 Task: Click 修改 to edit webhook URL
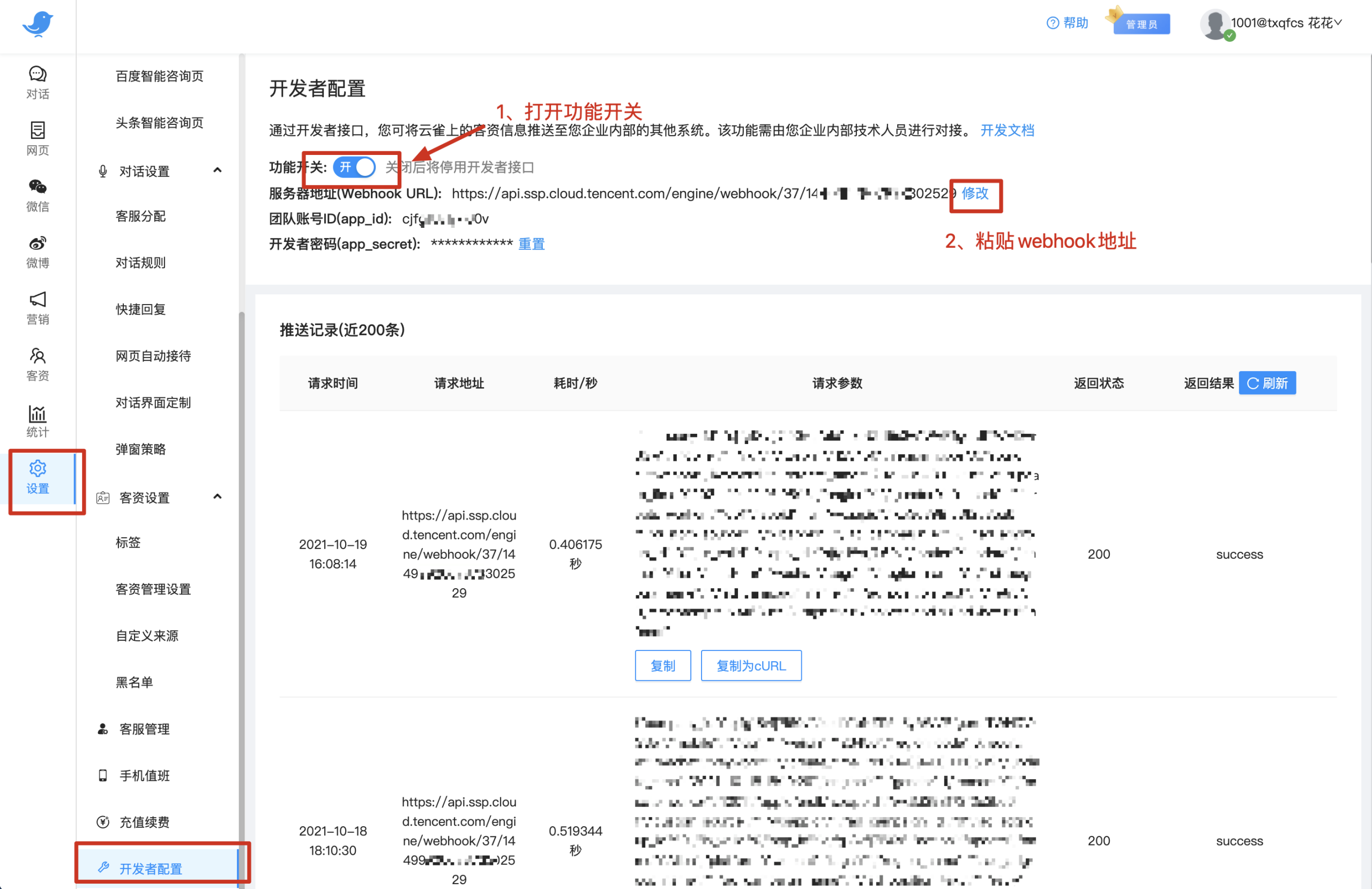click(x=975, y=193)
